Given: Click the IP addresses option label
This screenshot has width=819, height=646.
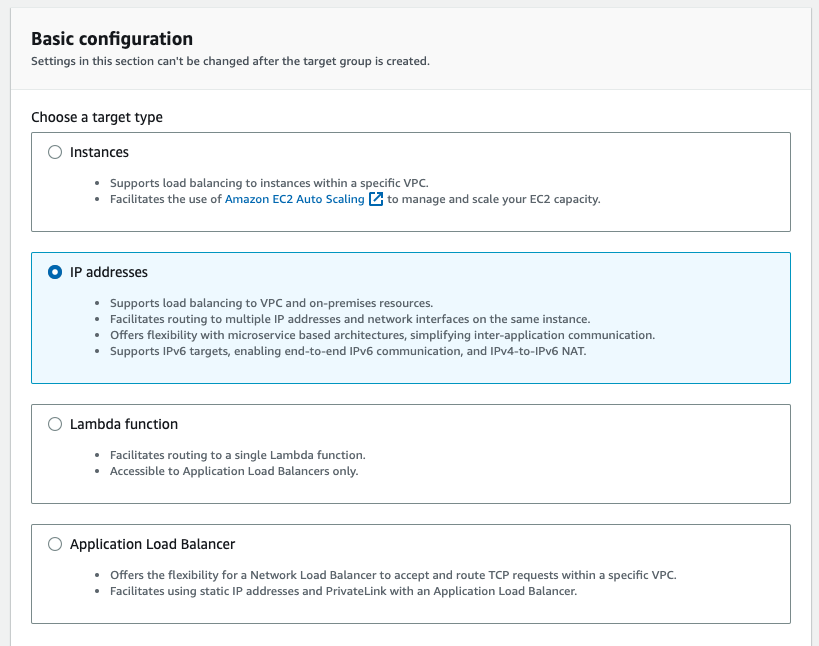Looking at the screenshot, I should pyautogui.click(x=109, y=272).
